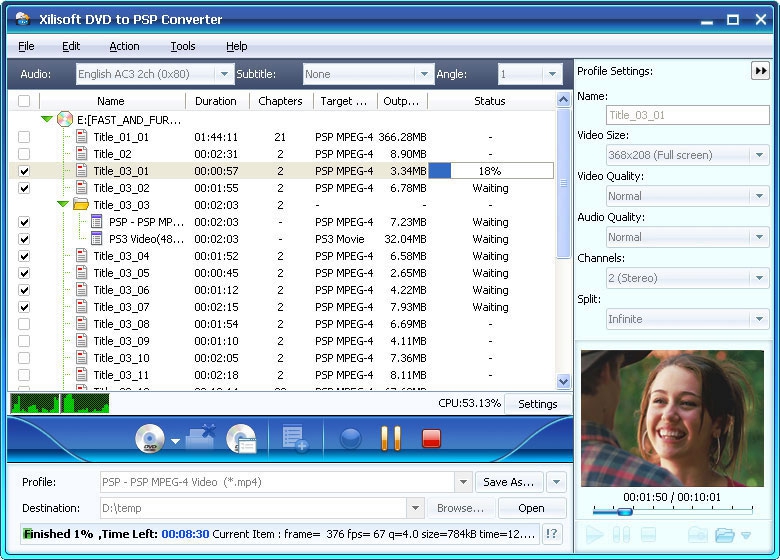780x560 pixels.
Task: Open the snapshot folder icon under preview
Action: coord(725,536)
